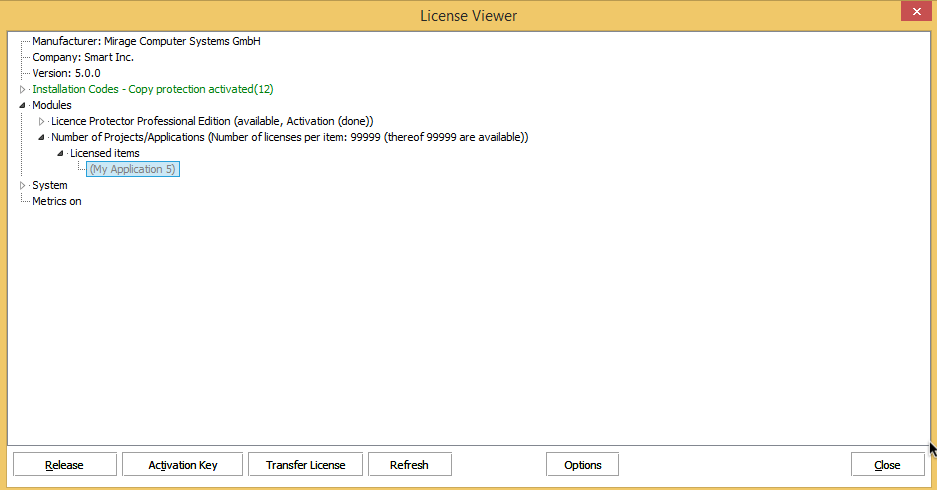Click Transfer License button

(x=305, y=464)
